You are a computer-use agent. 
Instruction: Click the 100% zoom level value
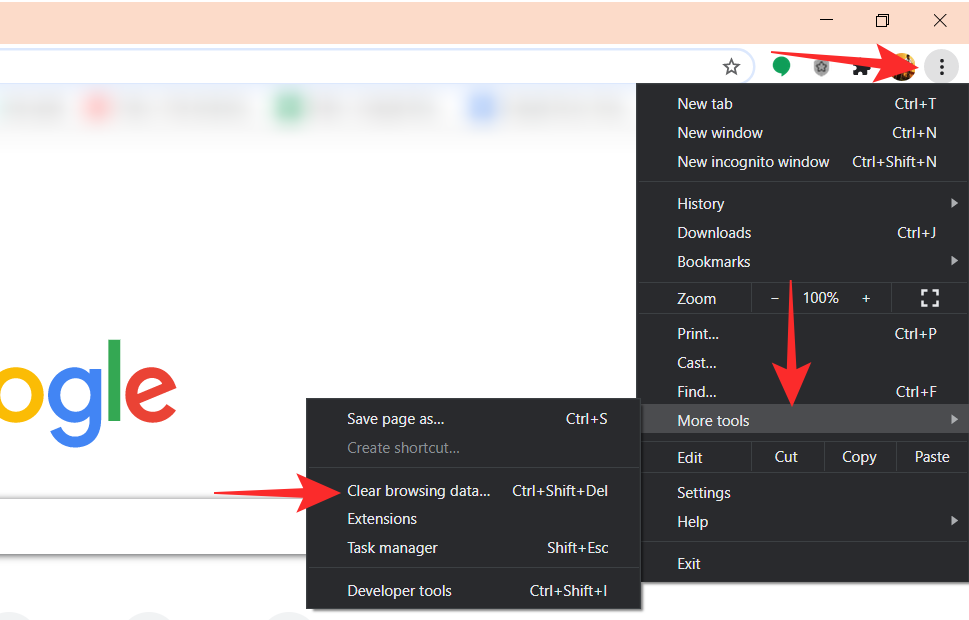[820, 298]
